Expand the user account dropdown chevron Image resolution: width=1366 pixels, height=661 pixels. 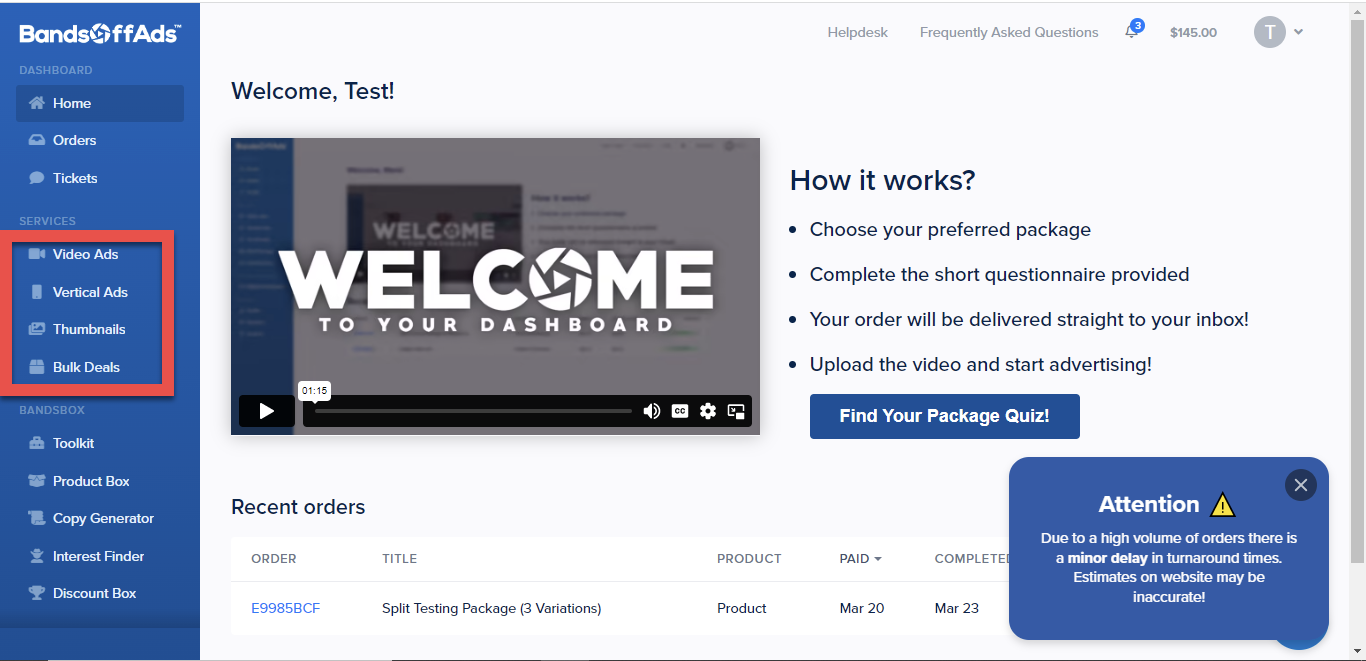click(1298, 32)
